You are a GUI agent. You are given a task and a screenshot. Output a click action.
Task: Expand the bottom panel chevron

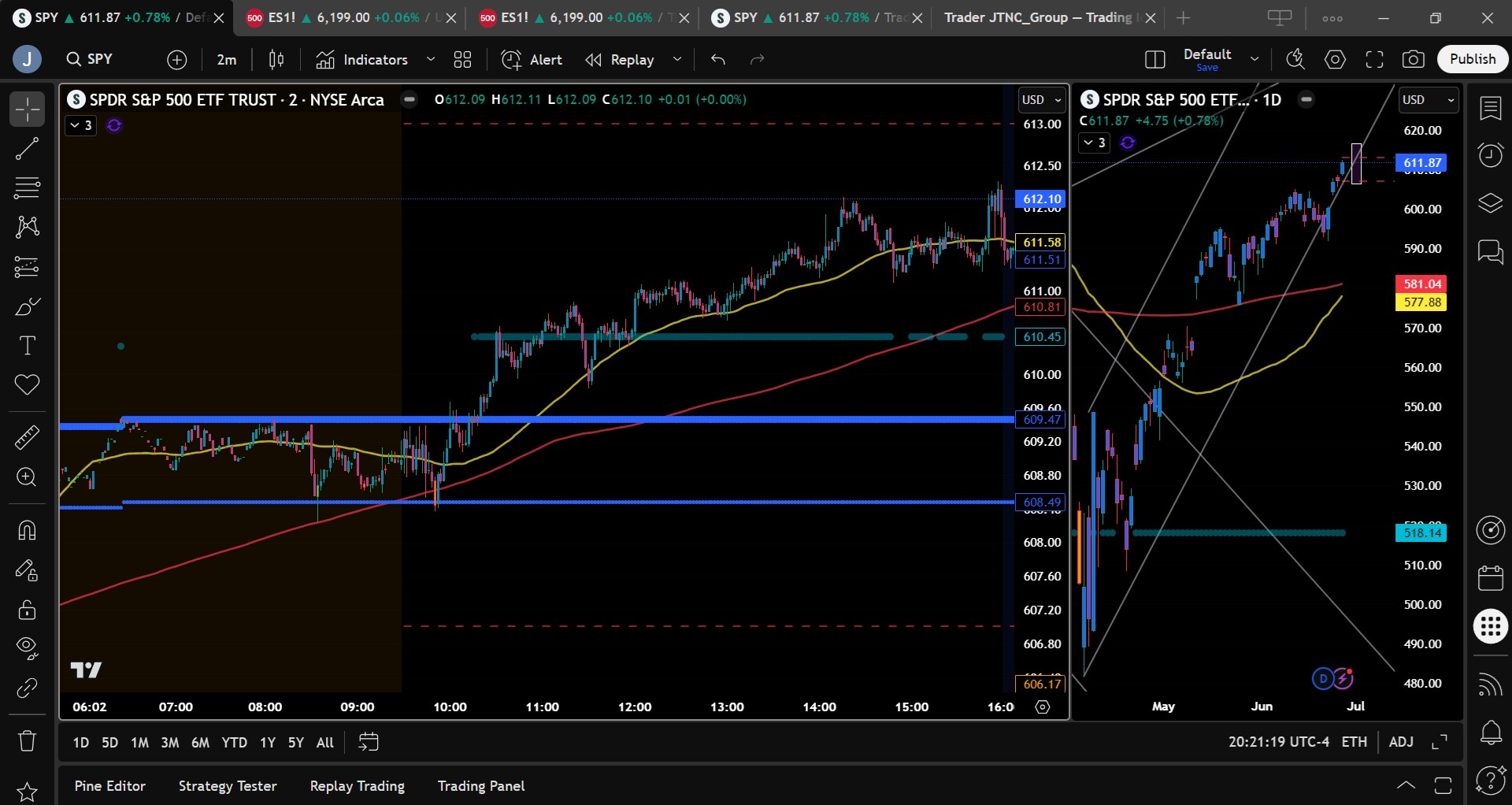pyautogui.click(x=1406, y=785)
